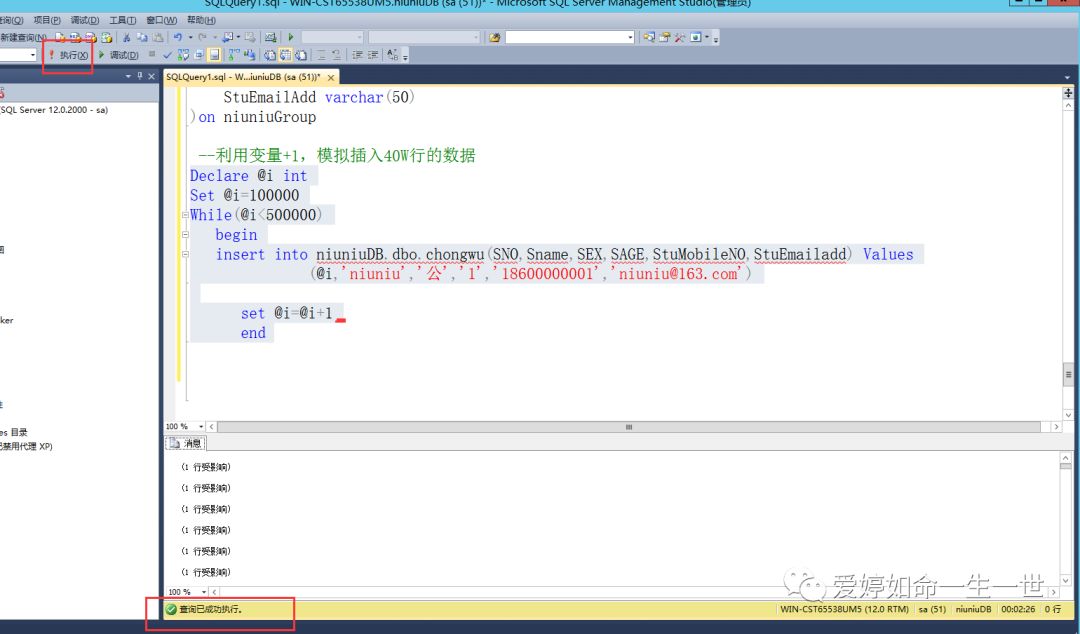This screenshot has width=1080, height=634.
Task: Collapse the insert statement outline
Action: [185, 254]
